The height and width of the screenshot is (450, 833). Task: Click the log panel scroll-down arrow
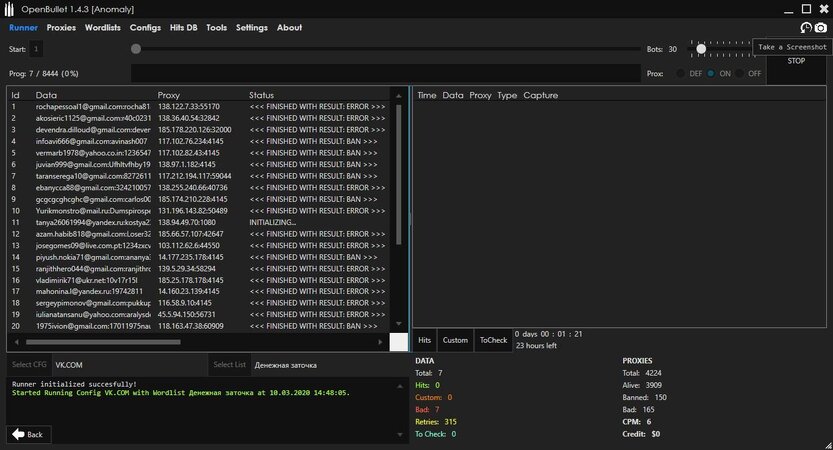click(x=400, y=435)
